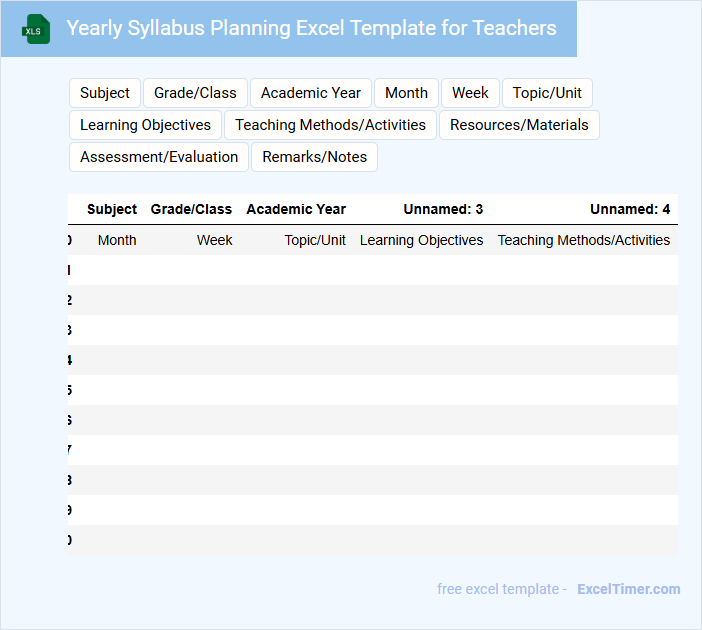Click the Grade/Class table column header
This screenshot has height=630, width=702.
pos(191,209)
